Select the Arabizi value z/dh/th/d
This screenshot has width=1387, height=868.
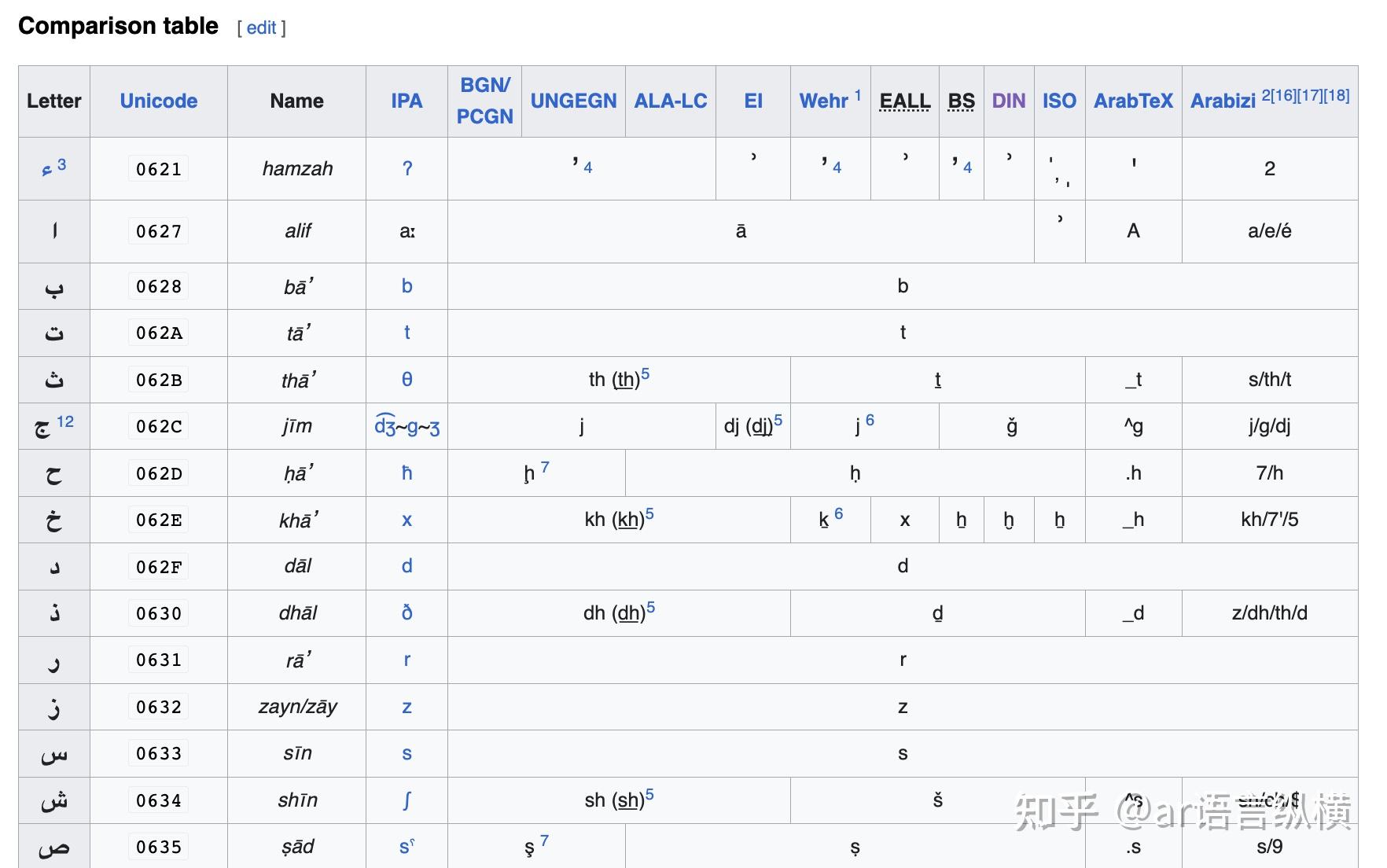tap(1270, 612)
